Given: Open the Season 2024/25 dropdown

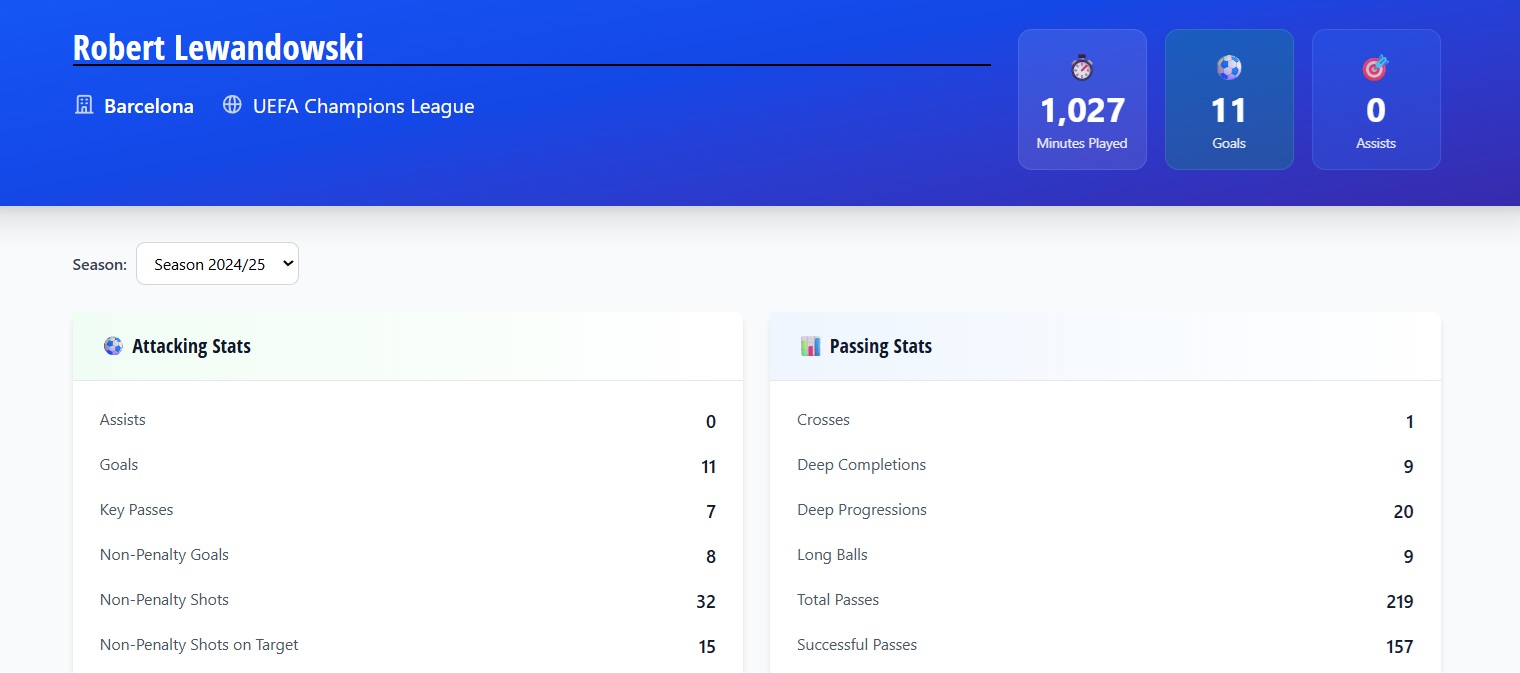Looking at the screenshot, I should tap(217, 263).
